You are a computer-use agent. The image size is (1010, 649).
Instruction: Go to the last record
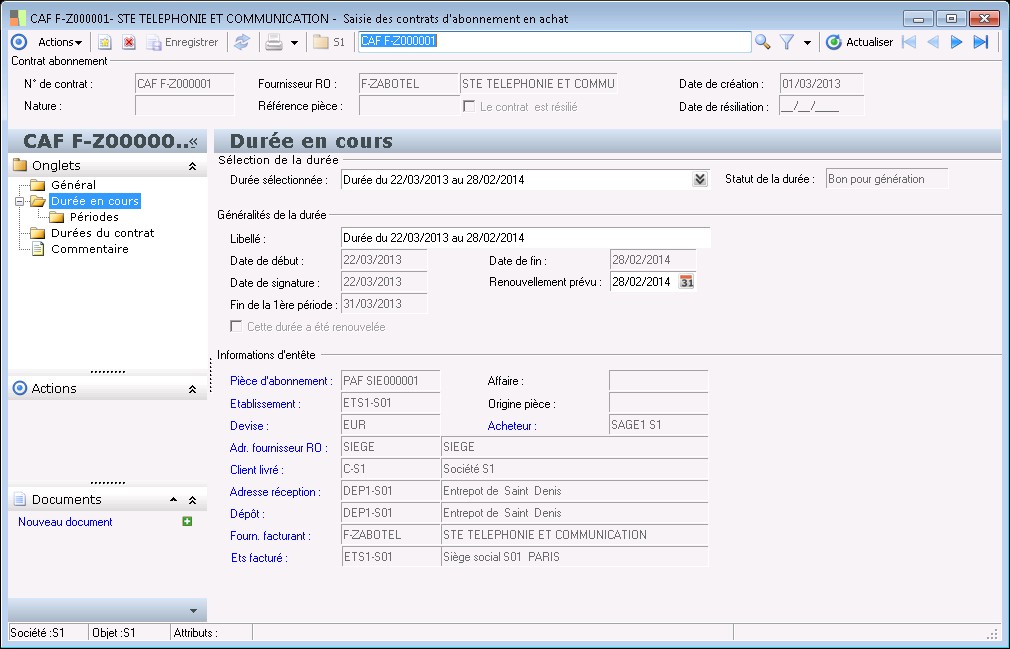981,42
